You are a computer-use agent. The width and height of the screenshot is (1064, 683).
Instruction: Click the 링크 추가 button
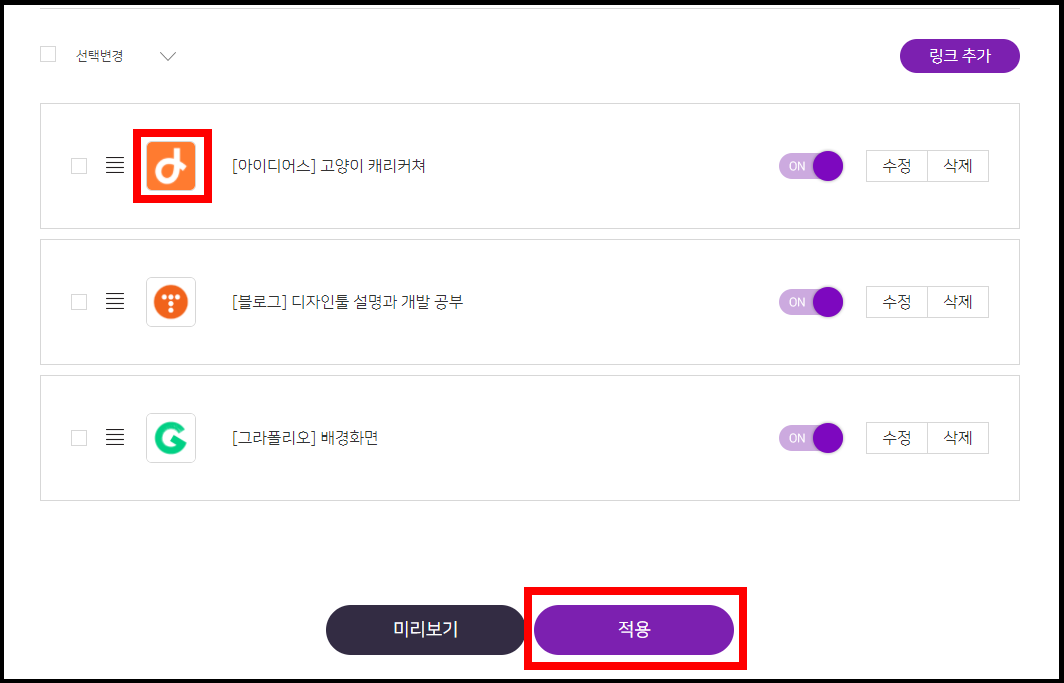point(959,56)
